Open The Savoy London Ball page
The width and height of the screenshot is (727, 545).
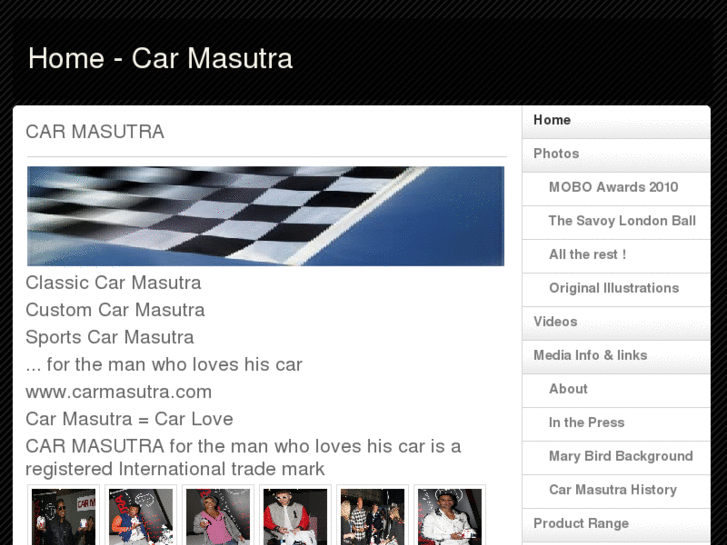616,223
